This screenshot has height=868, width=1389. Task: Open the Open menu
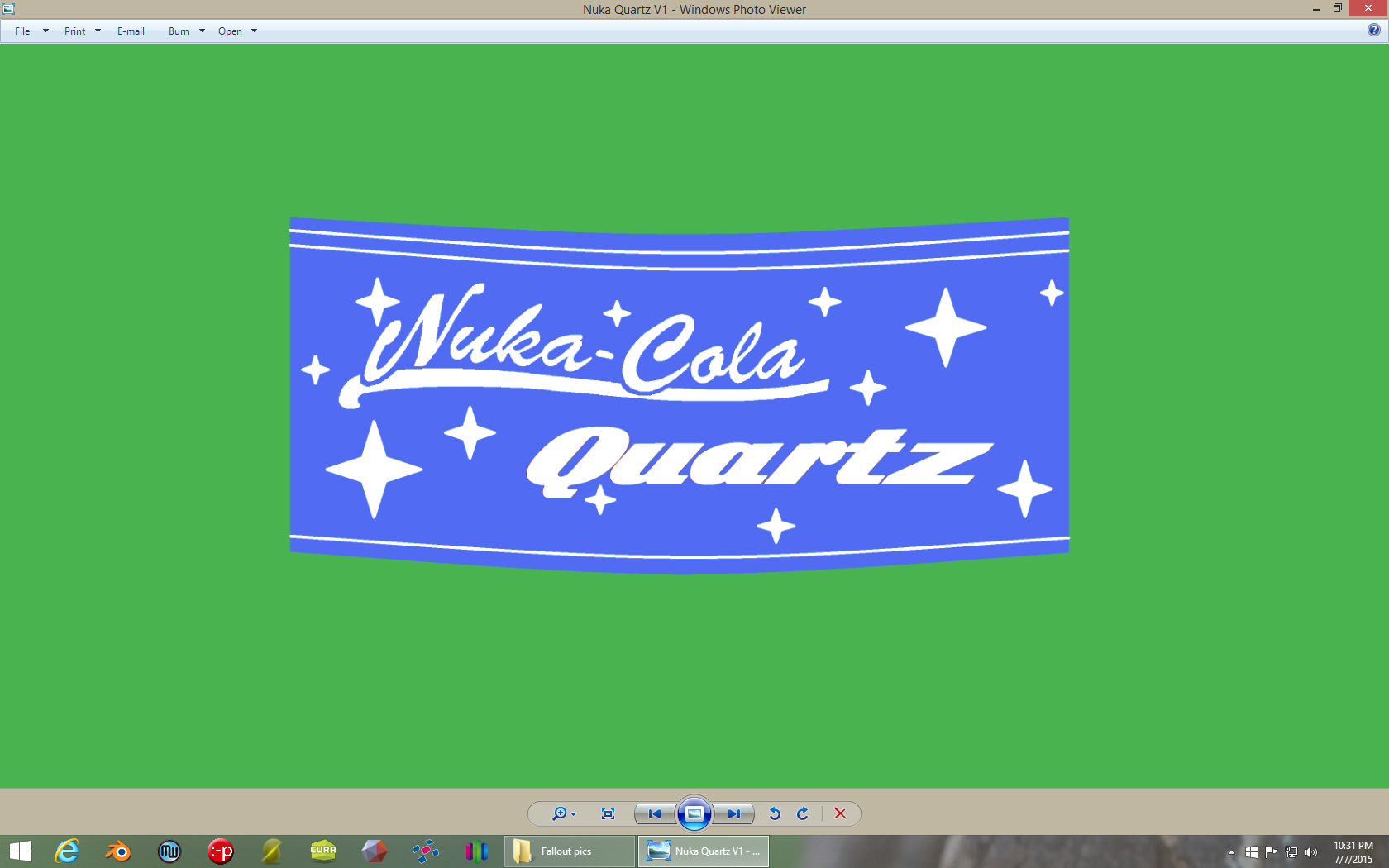230,31
